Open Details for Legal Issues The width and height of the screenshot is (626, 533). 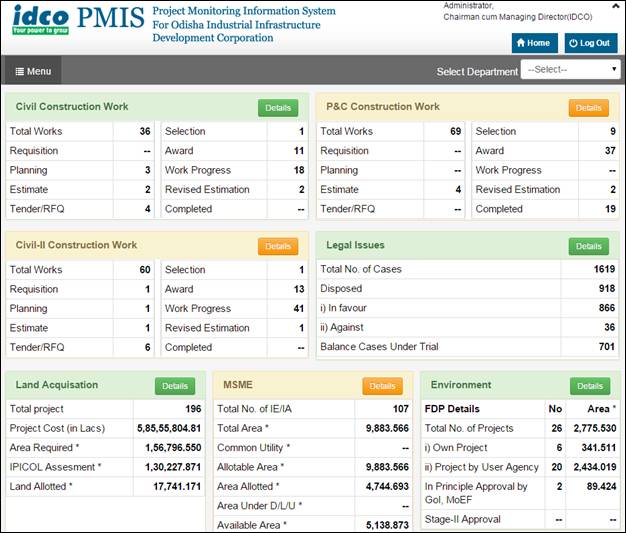pyautogui.click(x=588, y=246)
